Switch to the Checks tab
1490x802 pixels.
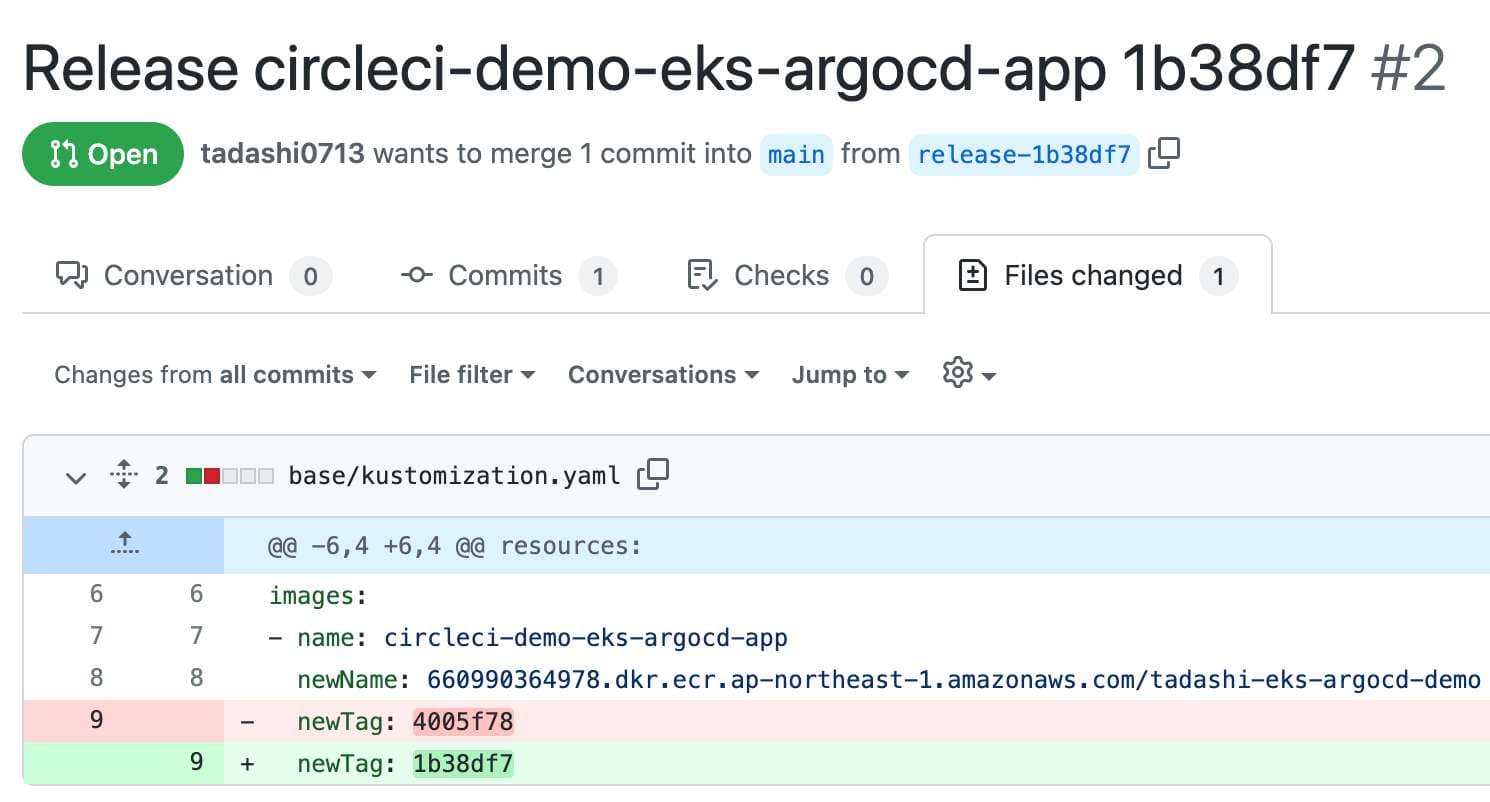pos(787,276)
